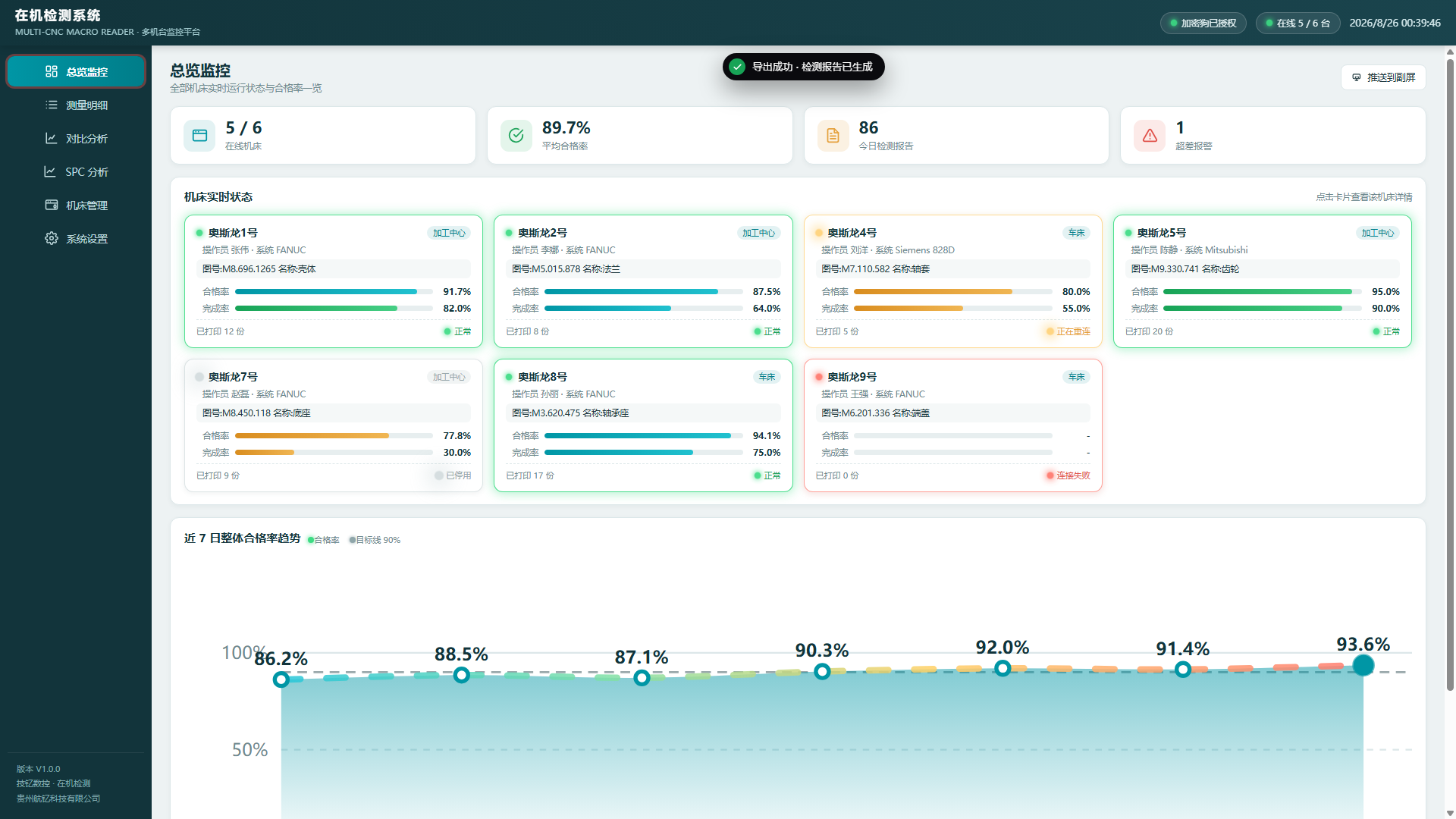1456x819 pixels.
Task: Click the 86.2% trend data point
Action: pos(281,679)
